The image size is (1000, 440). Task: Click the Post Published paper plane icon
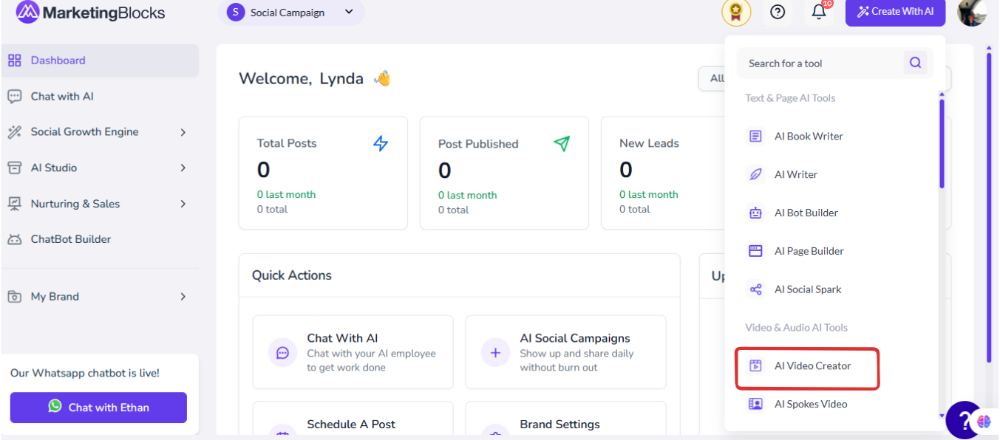[562, 144]
